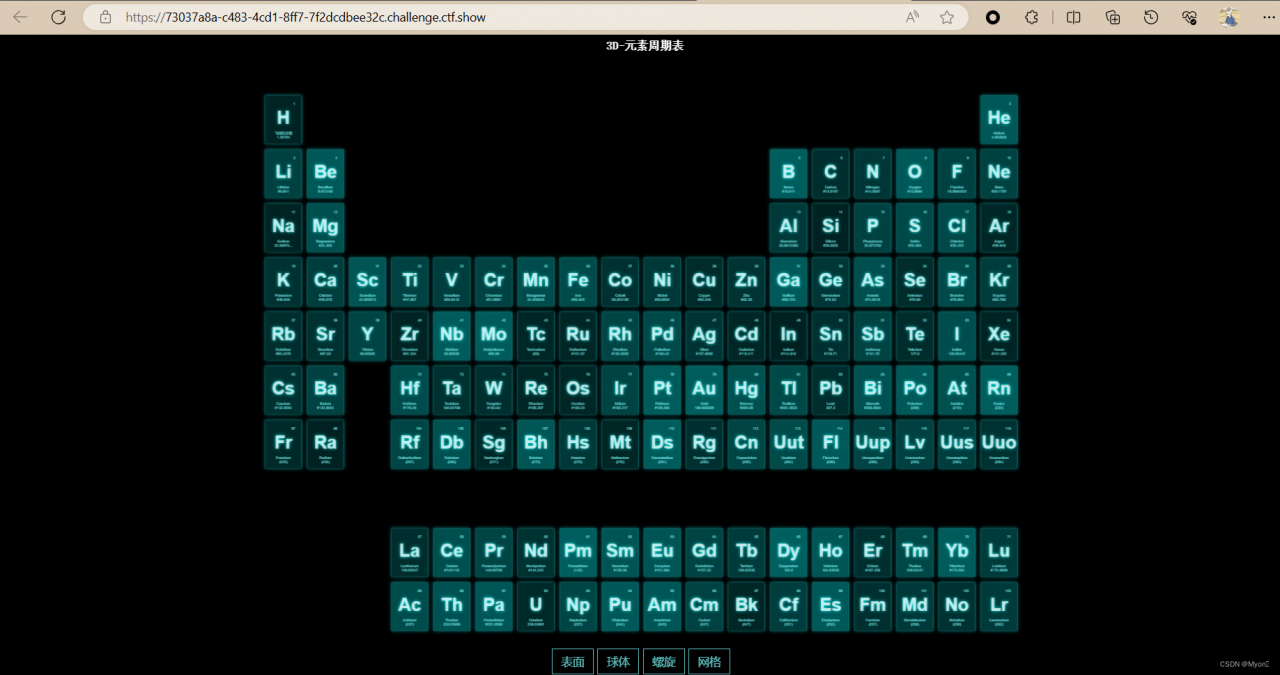Image resolution: width=1280 pixels, height=675 pixels.
Task: Add page to favorites with star icon
Action: click(x=946, y=17)
